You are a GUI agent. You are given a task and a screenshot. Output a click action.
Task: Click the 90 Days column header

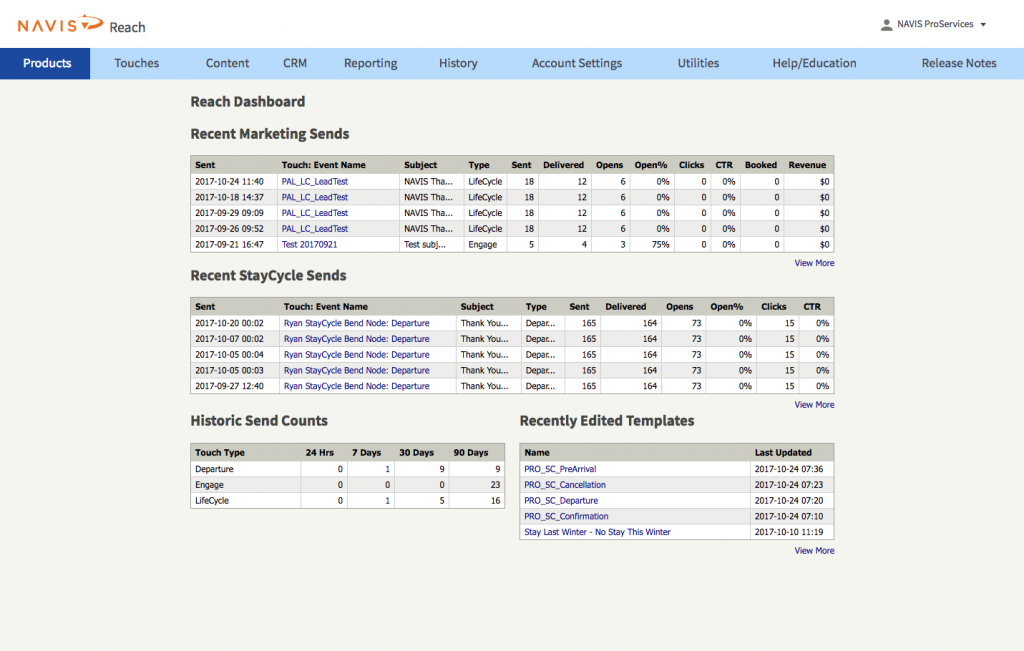tap(471, 453)
